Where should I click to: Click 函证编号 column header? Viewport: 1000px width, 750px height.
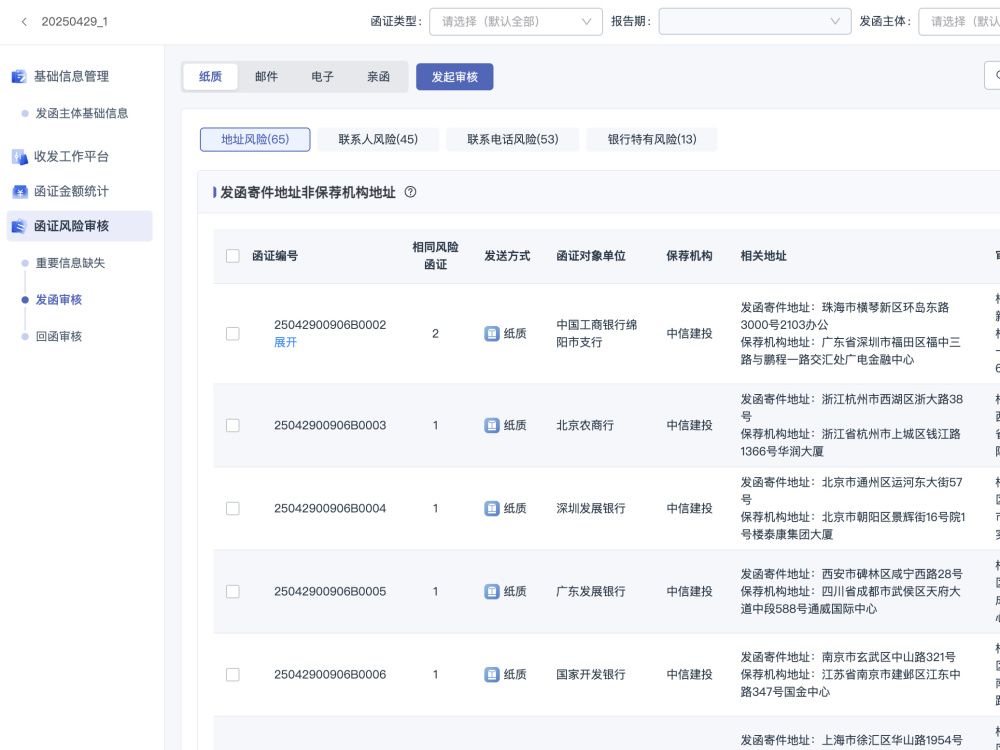pyautogui.click(x=275, y=256)
